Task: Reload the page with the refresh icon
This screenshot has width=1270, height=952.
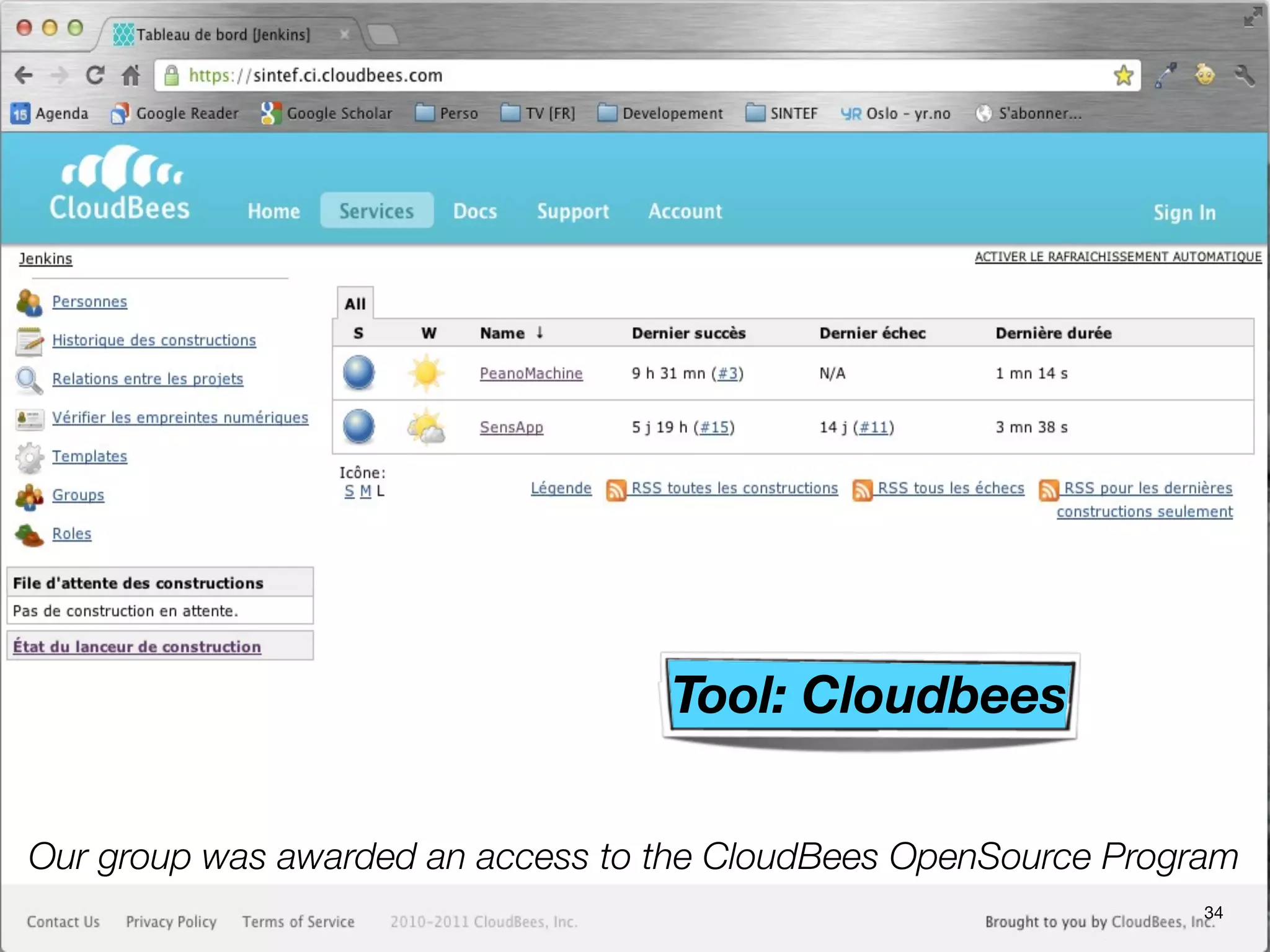Action: point(95,76)
